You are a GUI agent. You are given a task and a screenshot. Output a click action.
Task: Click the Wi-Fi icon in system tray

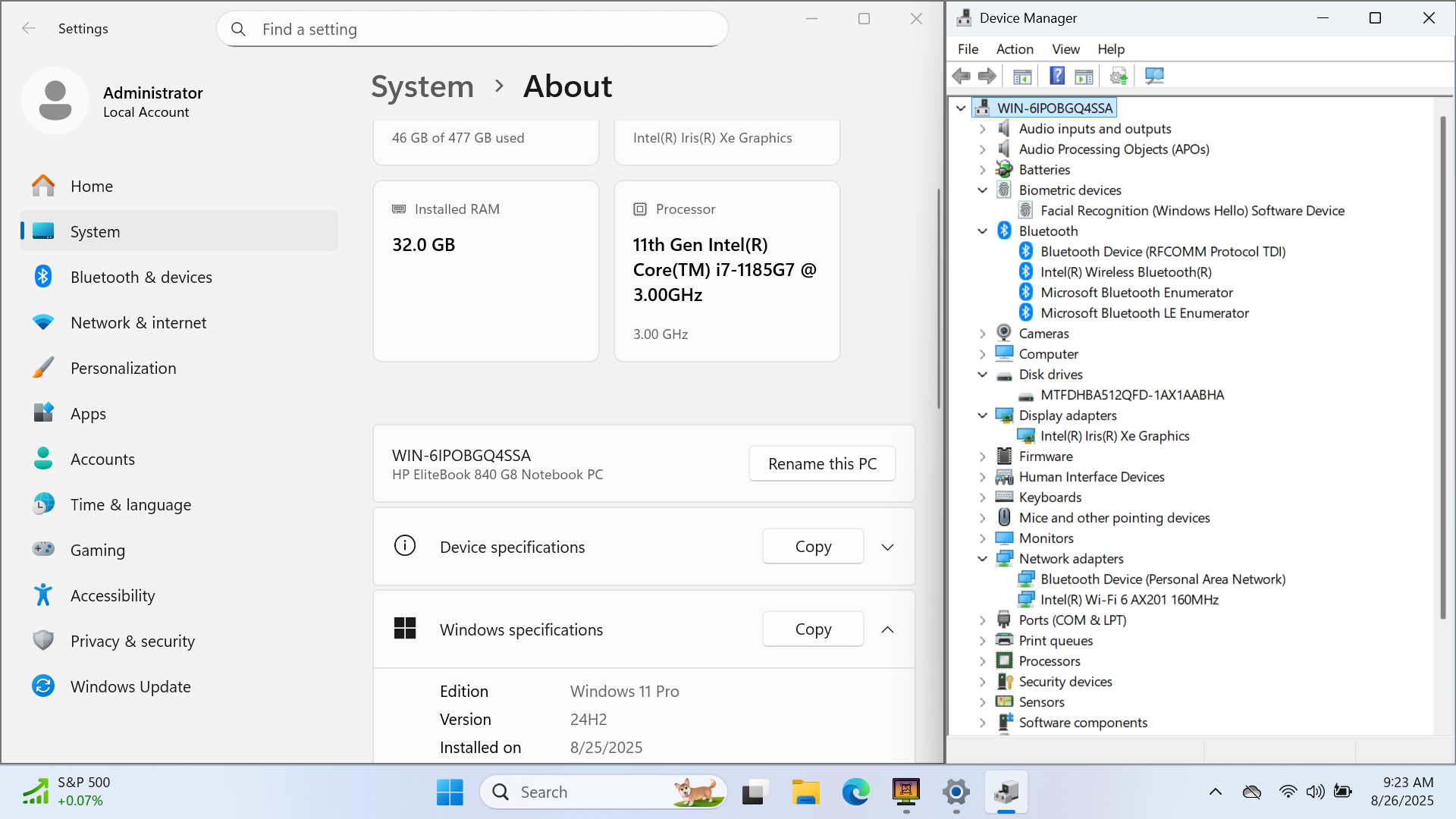(x=1288, y=792)
